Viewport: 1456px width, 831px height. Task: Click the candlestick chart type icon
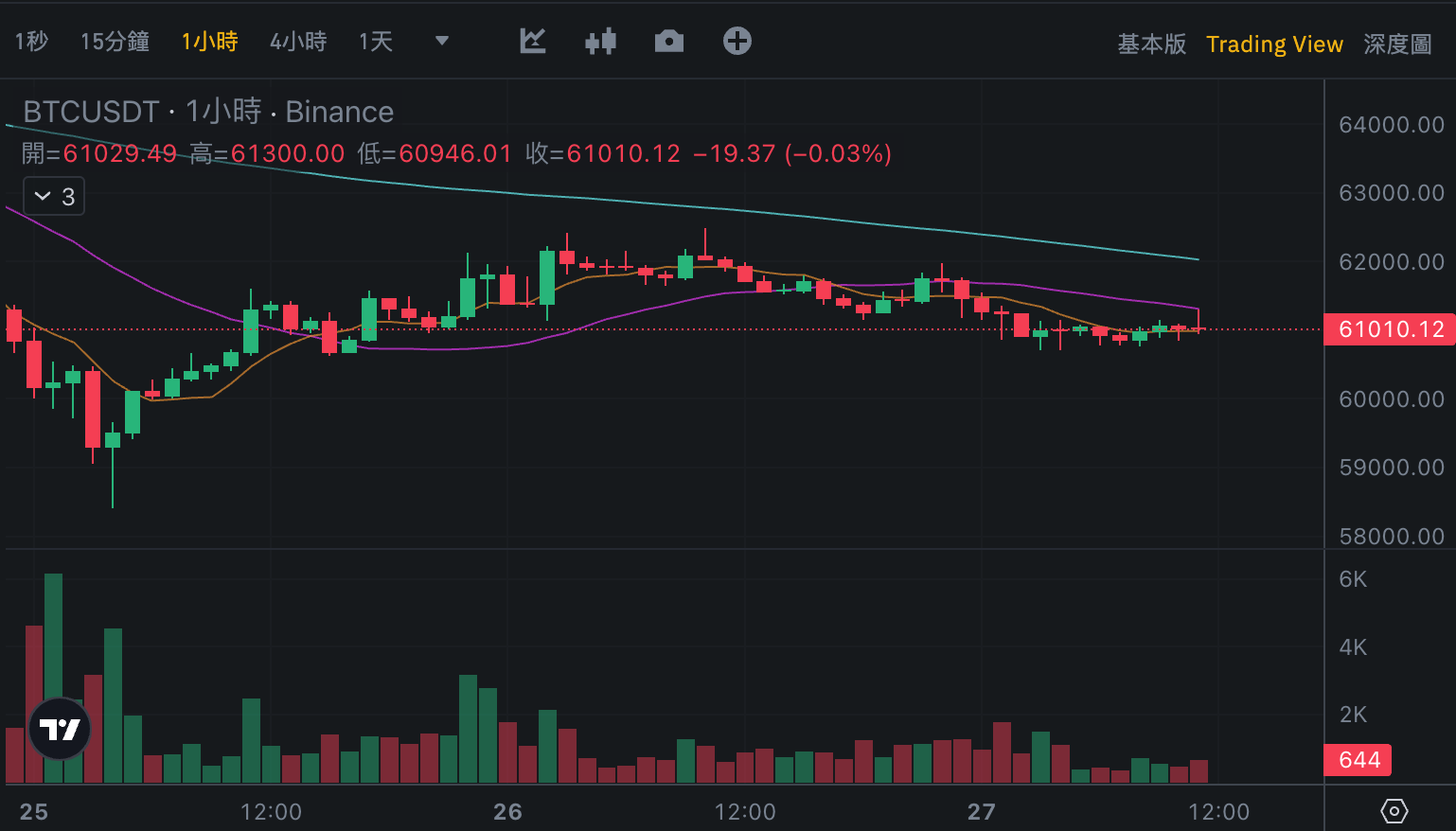click(601, 41)
